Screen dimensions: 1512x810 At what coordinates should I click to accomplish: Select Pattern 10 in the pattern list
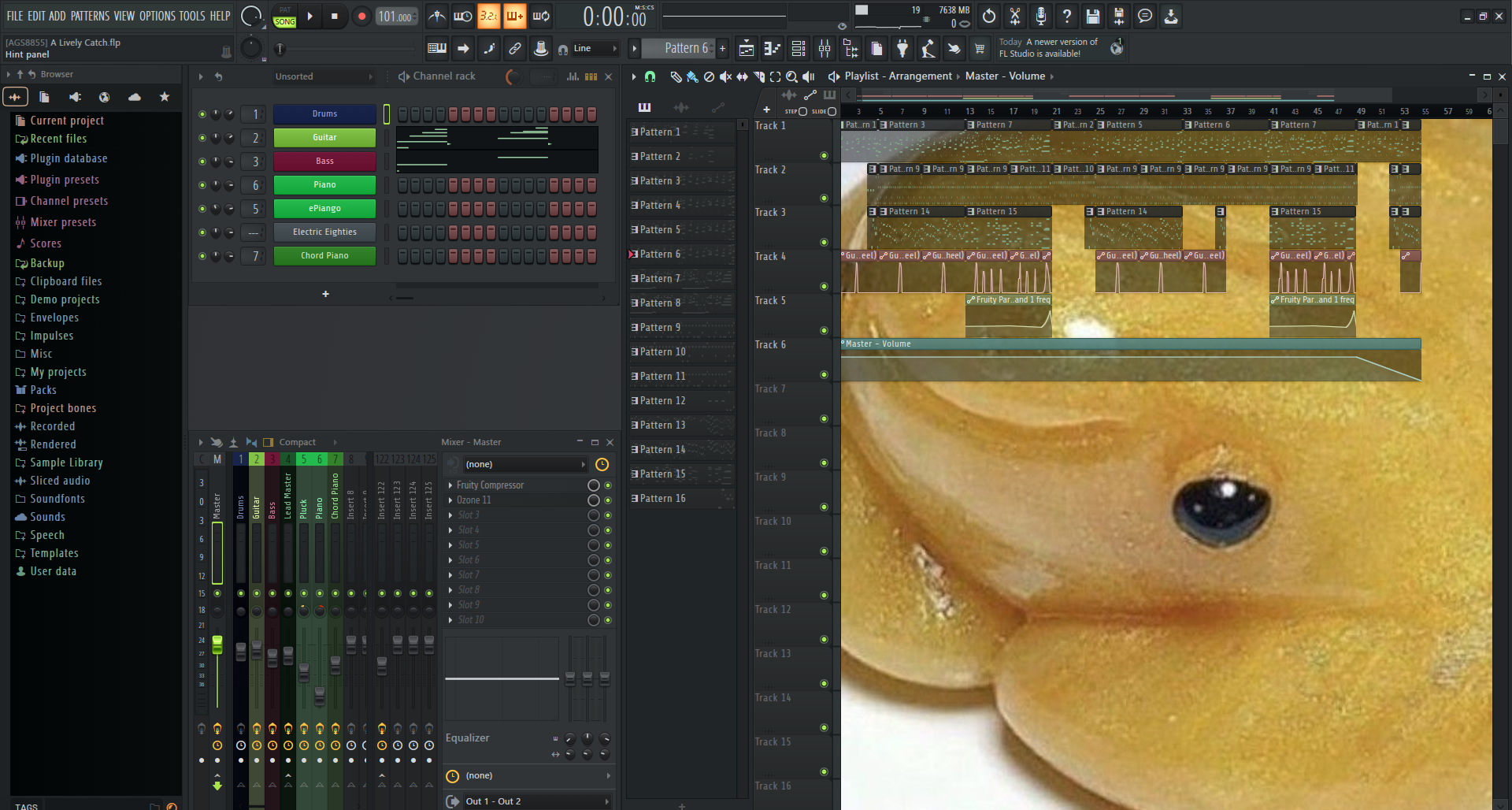click(x=662, y=352)
